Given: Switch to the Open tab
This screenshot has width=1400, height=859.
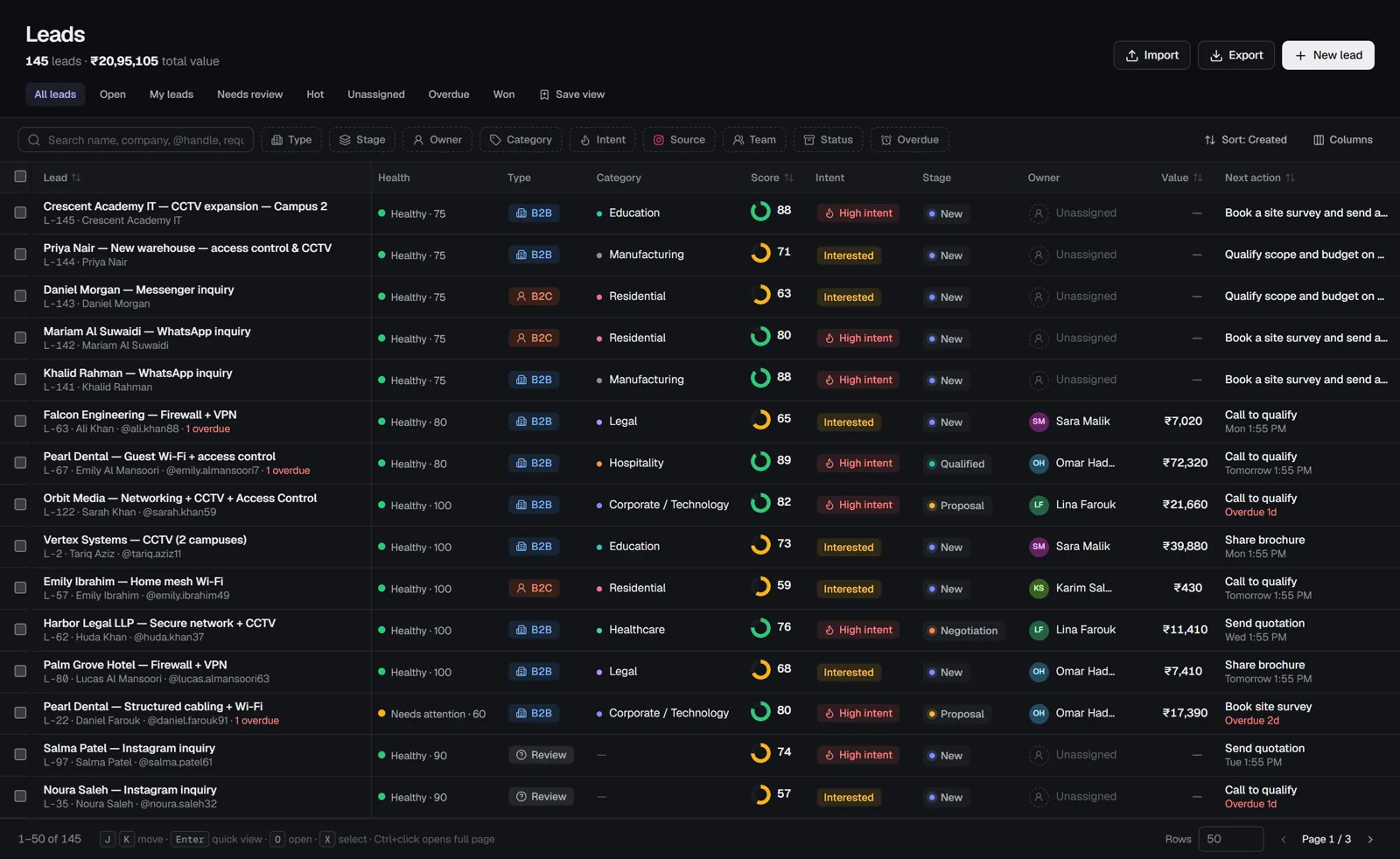Looking at the screenshot, I should 112,94.
